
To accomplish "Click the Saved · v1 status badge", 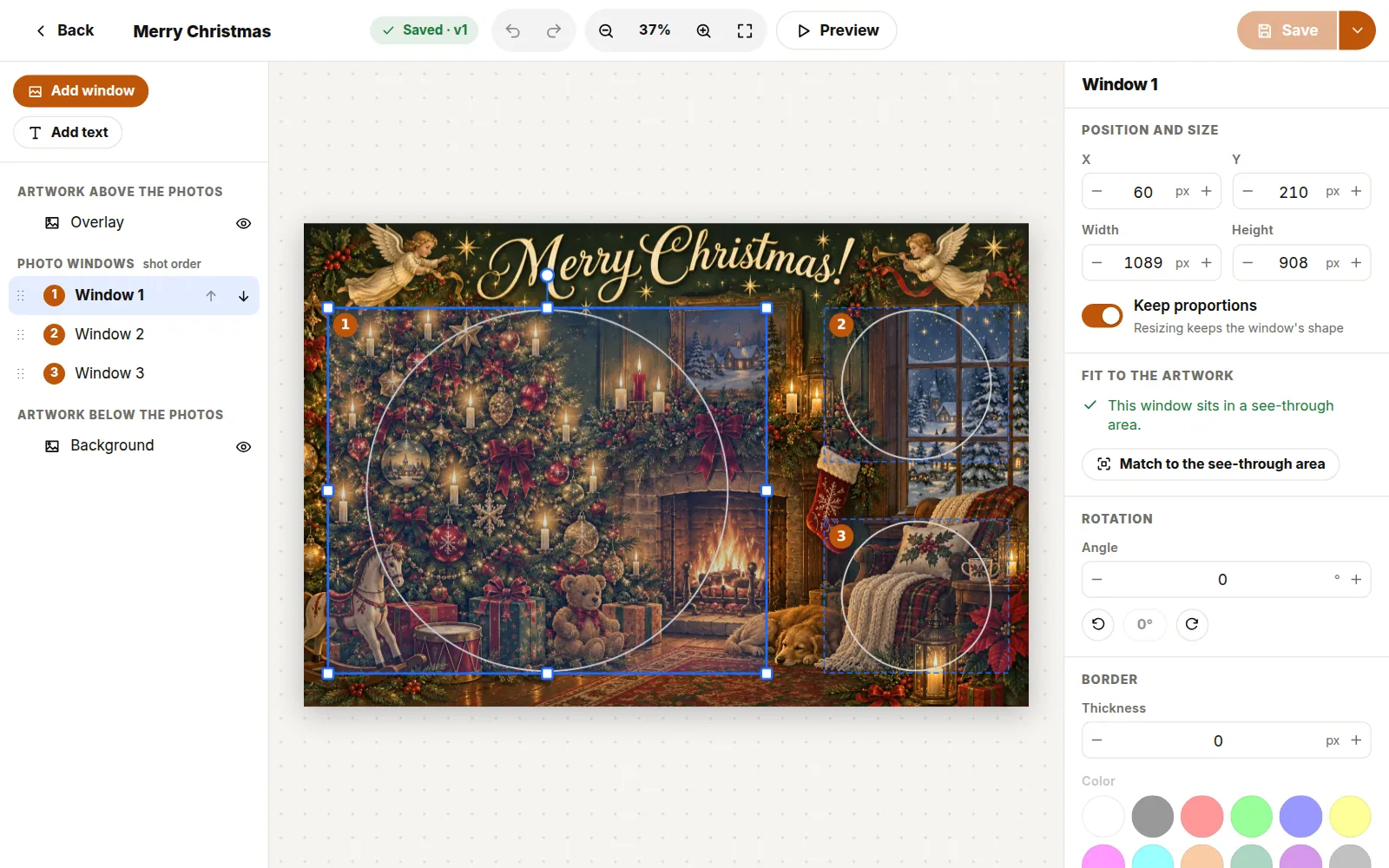I will [425, 30].
